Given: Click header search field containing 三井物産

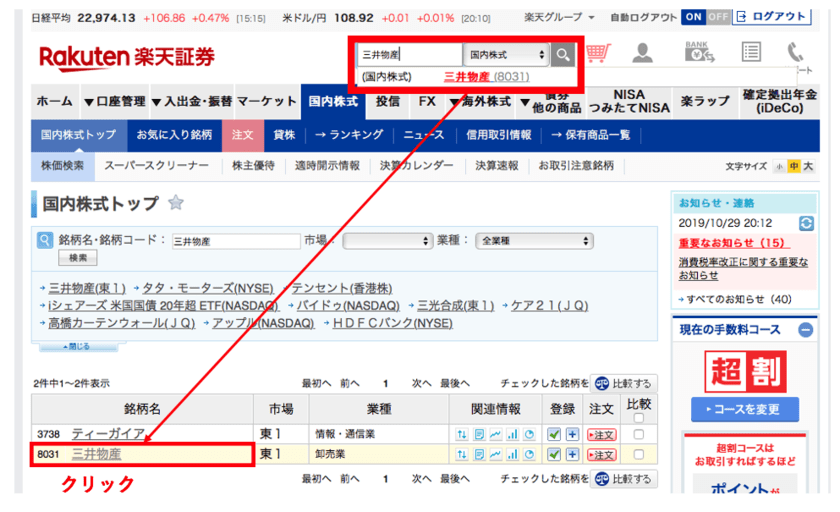Looking at the screenshot, I should click(x=409, y=55).
